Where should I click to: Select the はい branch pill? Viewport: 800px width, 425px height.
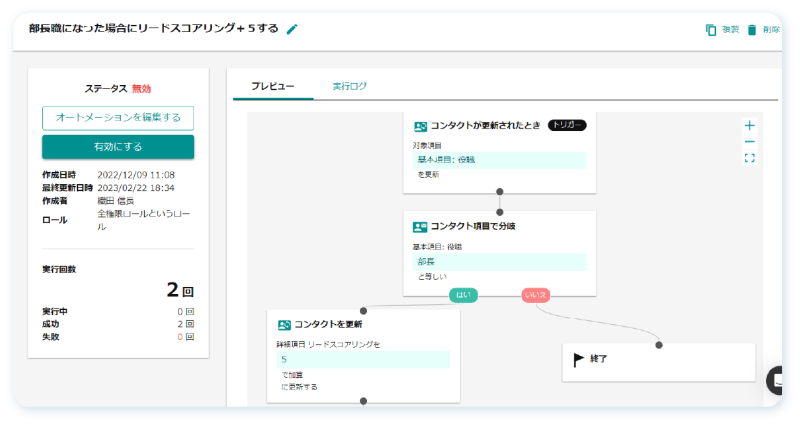click(x=463, y=295)
